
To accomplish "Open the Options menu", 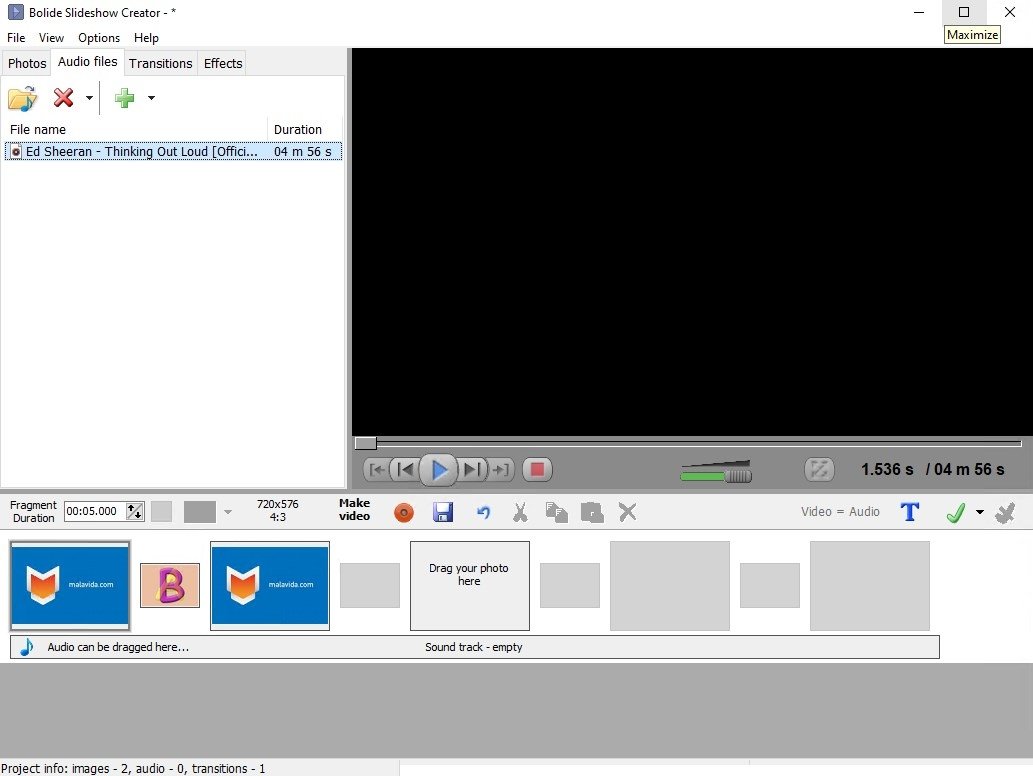I will click(x=99, y=38).
